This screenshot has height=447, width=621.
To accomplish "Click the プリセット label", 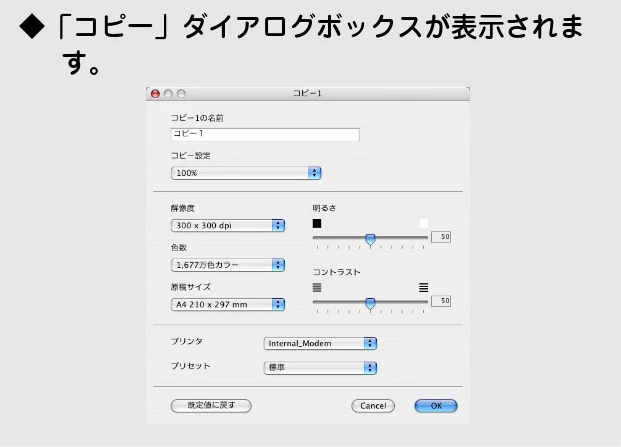I will 190,366.
